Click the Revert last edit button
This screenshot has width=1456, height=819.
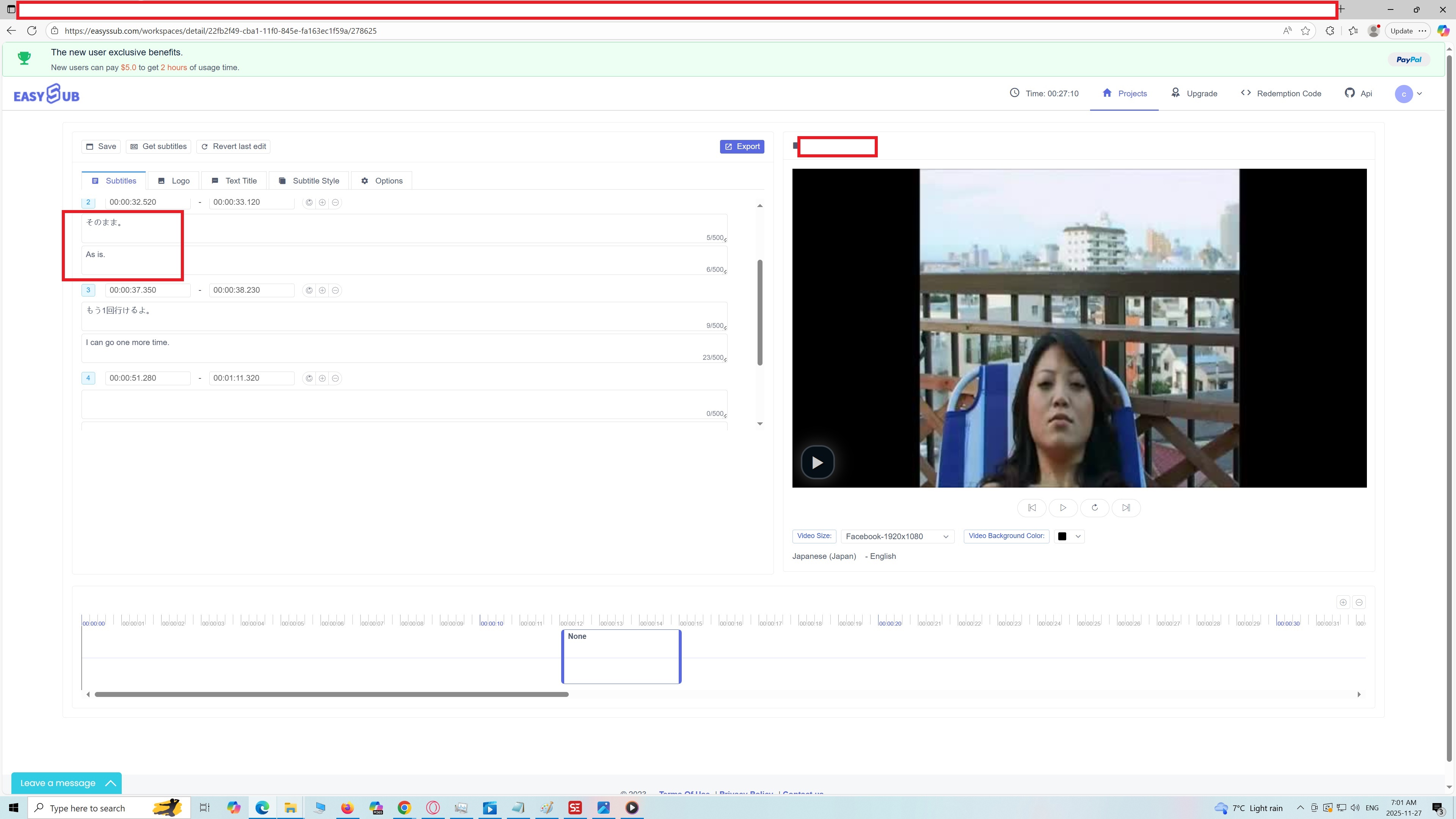233,146
